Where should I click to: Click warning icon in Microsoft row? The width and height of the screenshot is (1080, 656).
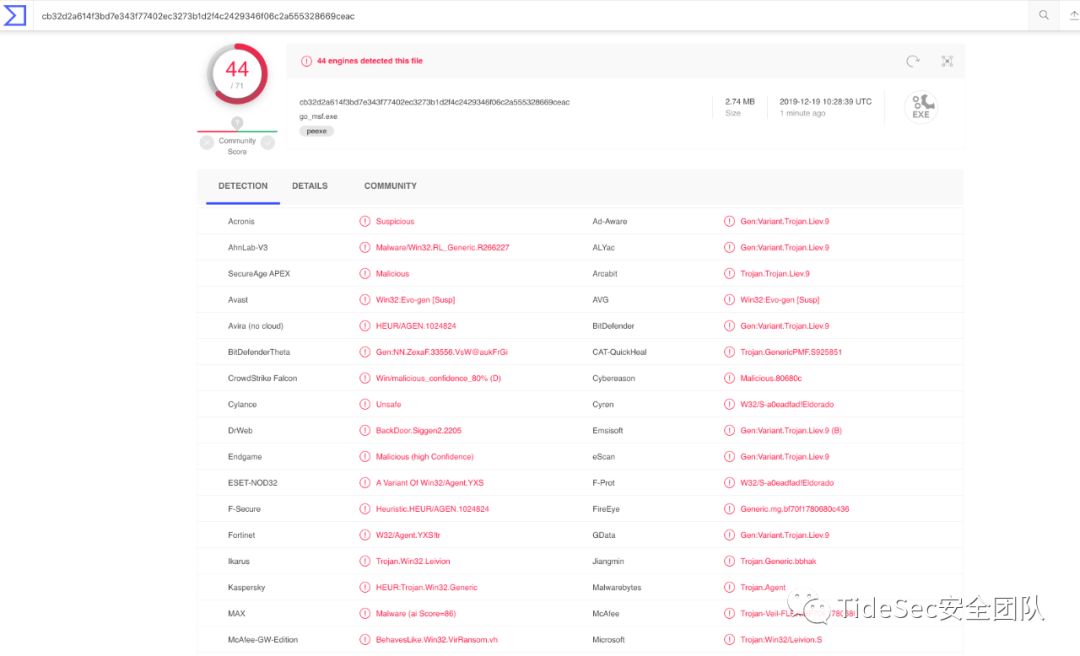[x=729, y=639]
